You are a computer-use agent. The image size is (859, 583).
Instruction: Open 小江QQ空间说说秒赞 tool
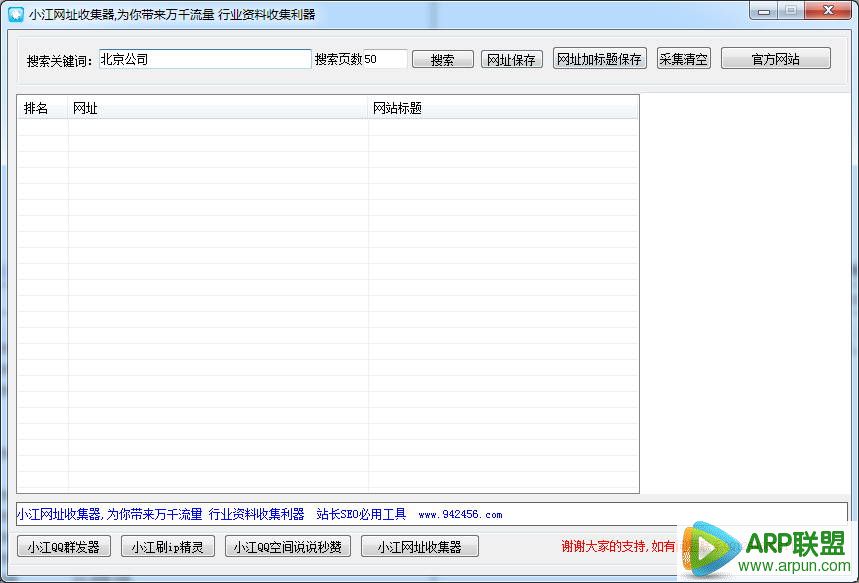click(288, 547)
